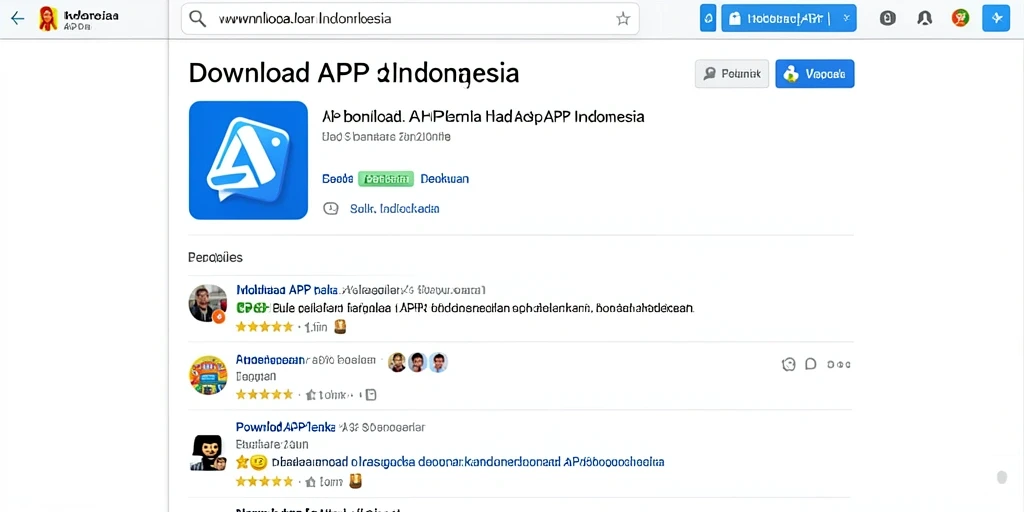The image size is (1024, 512).
Task: Expand the Hobobac APP dropdown chevron
Action: click(x=846, y=18)
